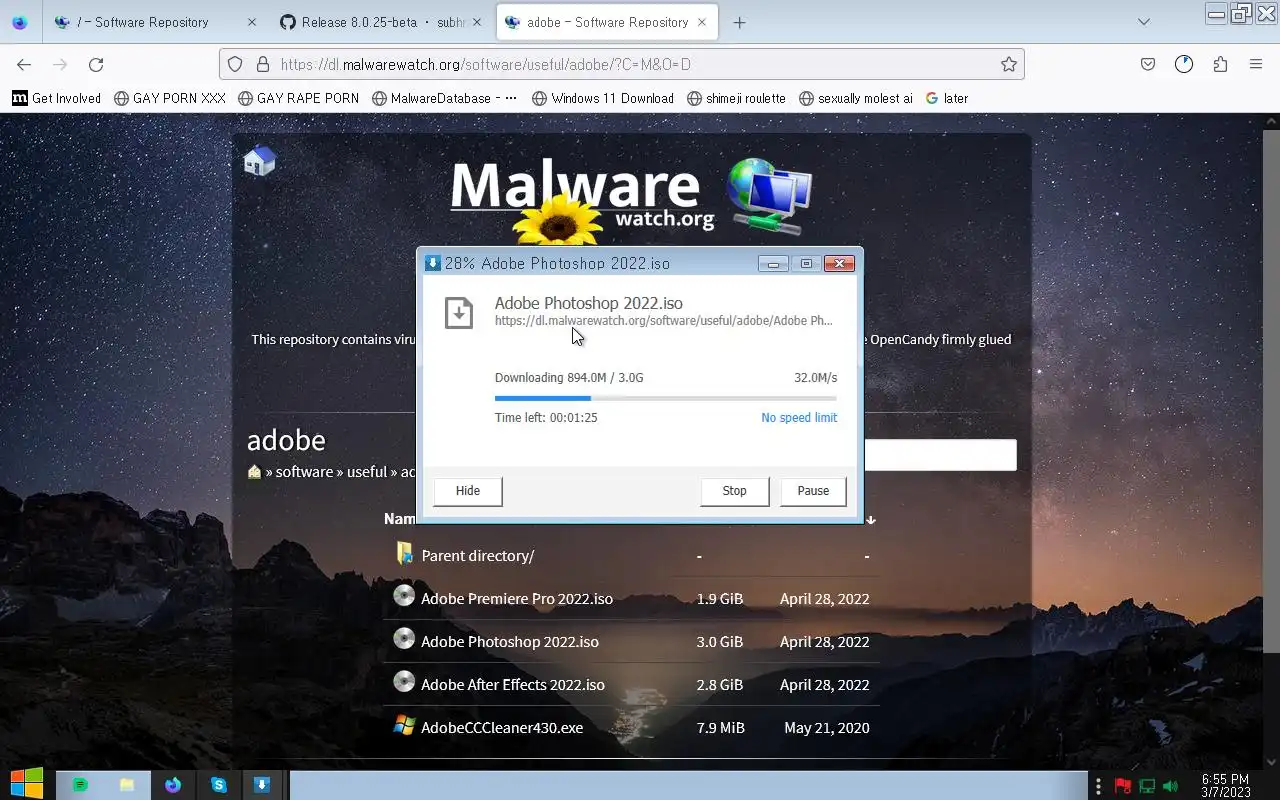Open the Pocket save icon

(1148, 64)
